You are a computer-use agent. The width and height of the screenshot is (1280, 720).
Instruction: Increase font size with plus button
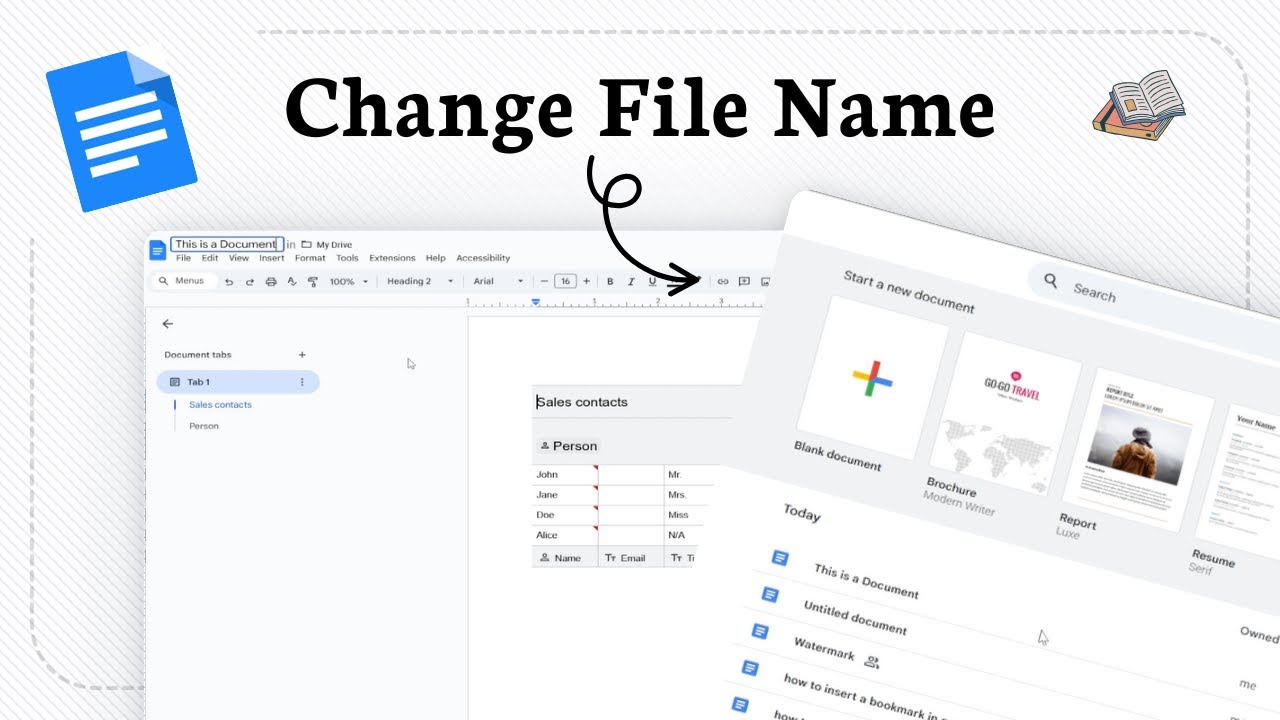tap(586, 282)
